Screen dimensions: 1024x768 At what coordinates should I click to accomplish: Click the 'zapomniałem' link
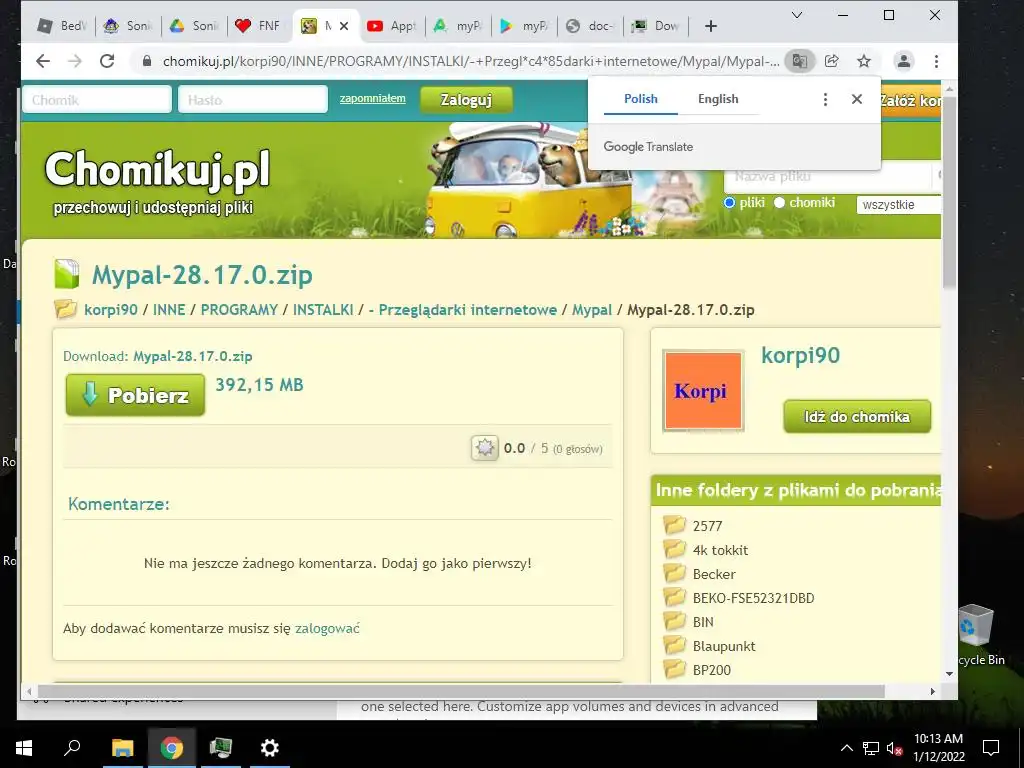click(x=372, y=99)
